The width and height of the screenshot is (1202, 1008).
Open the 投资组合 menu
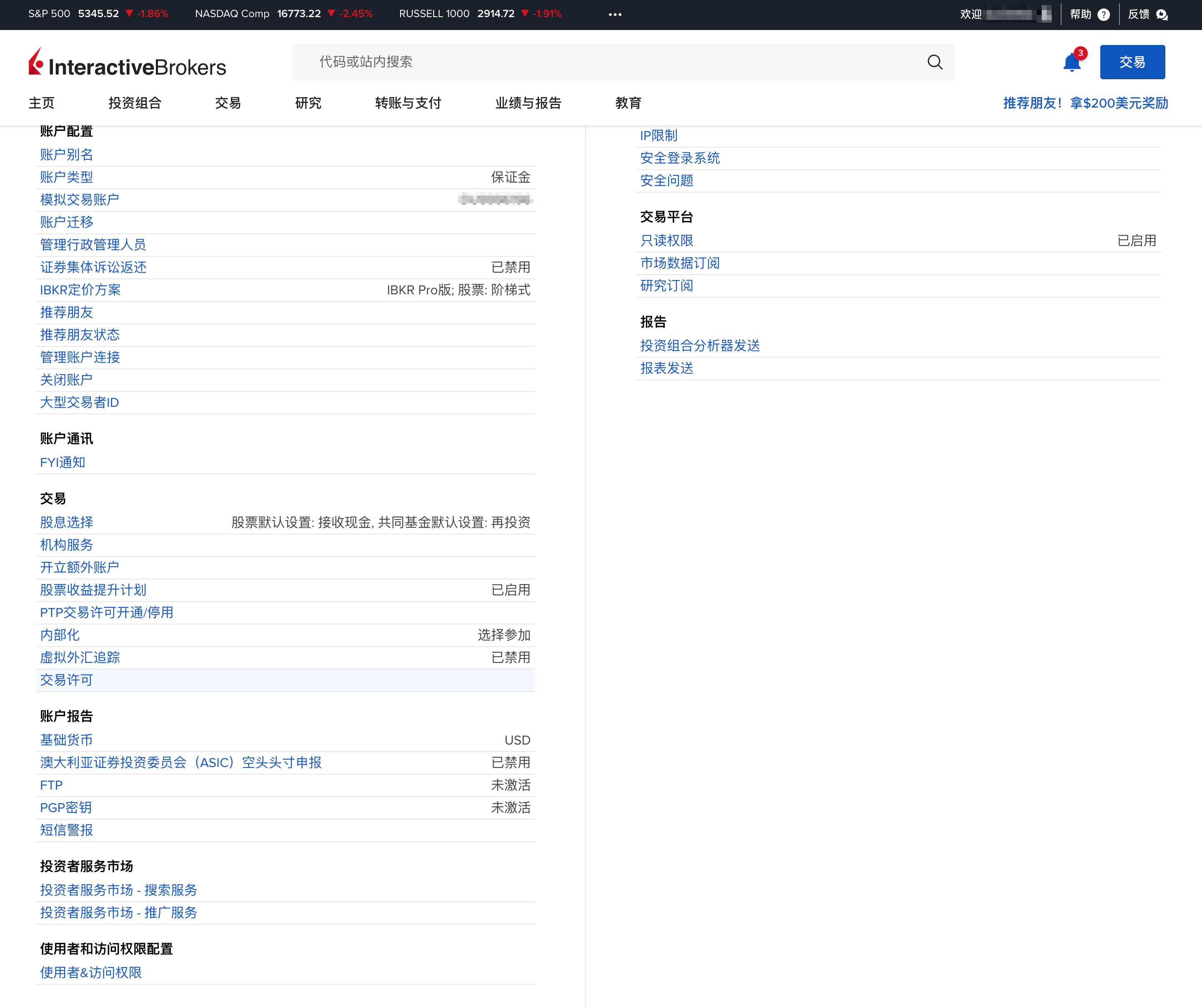135,103
